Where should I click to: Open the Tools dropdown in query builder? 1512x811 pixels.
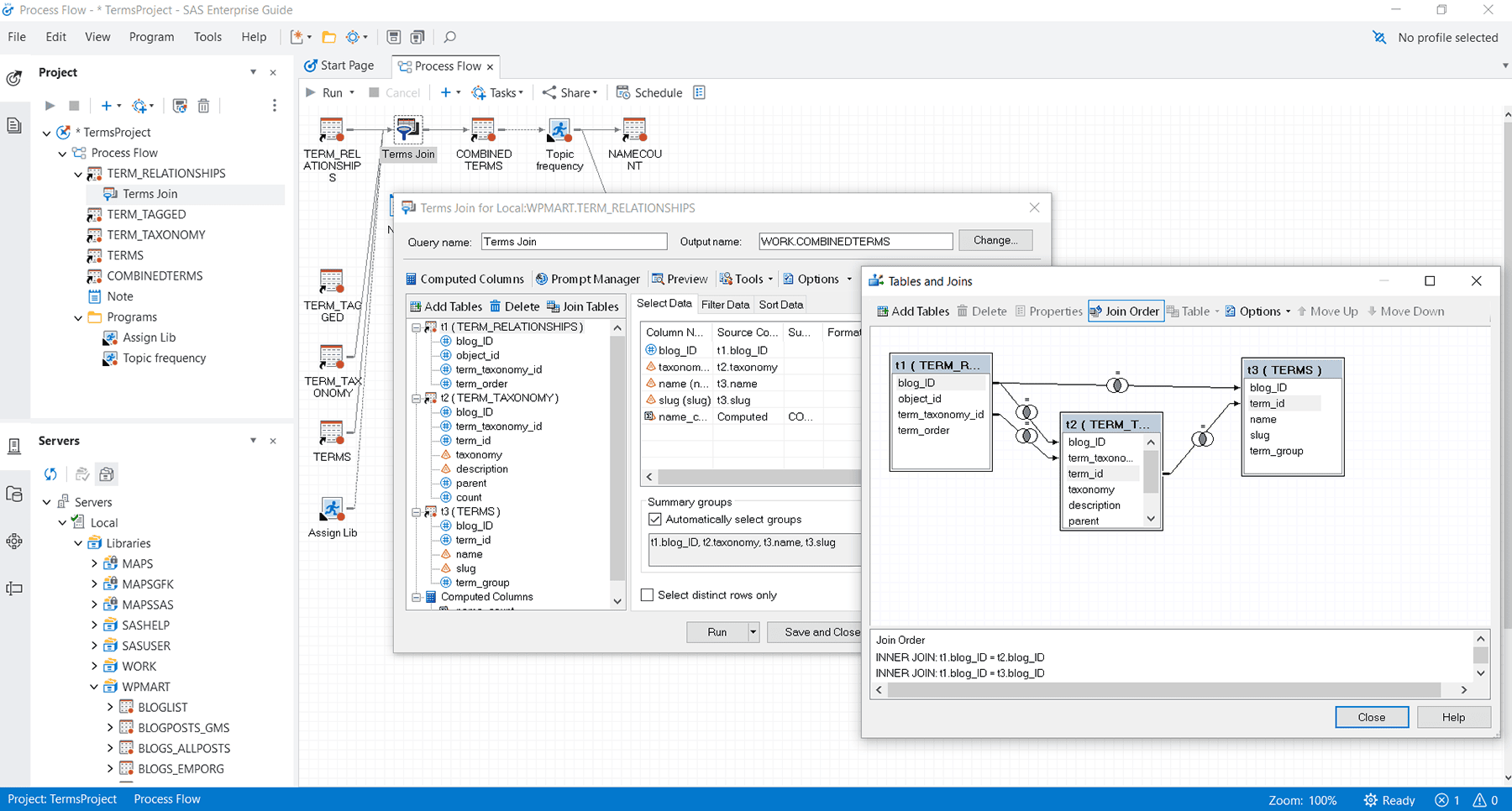pos(747,279)
